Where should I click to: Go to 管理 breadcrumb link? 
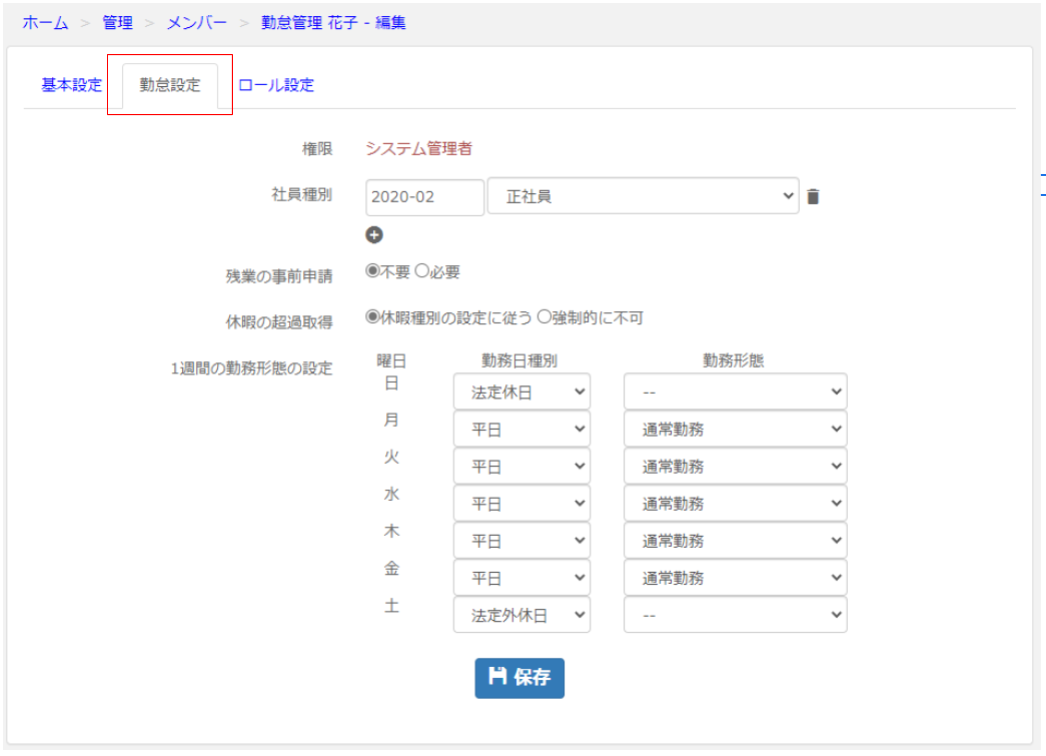coord(117,23)
